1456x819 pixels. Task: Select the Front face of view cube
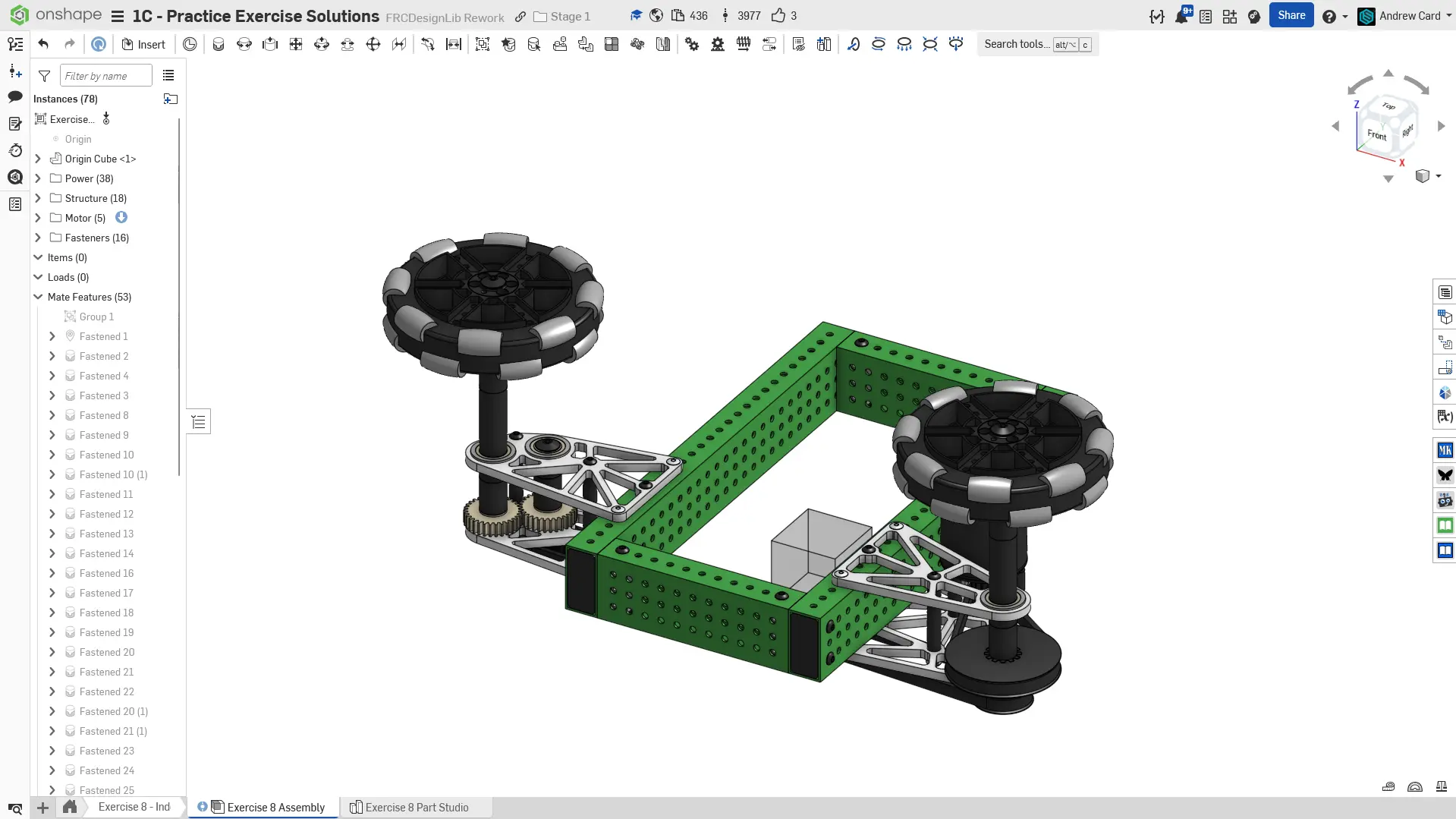point(1376,135)
